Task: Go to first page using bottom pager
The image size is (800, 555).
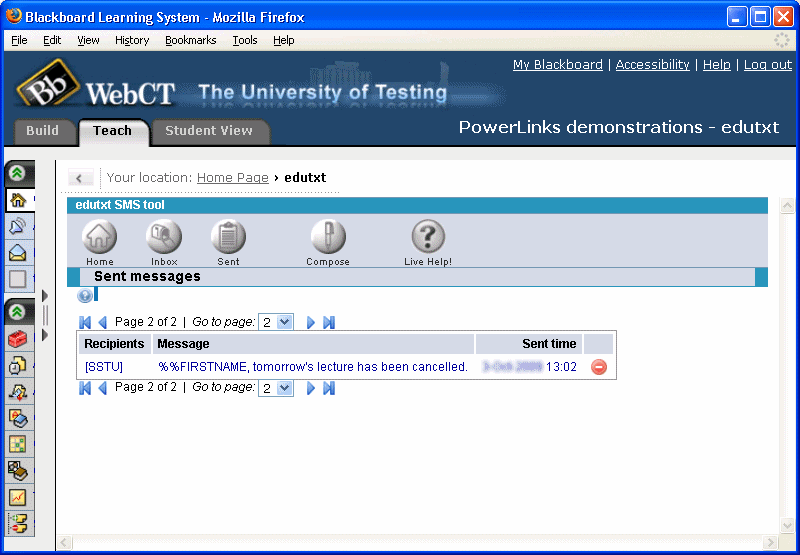Action: [85, 388]
